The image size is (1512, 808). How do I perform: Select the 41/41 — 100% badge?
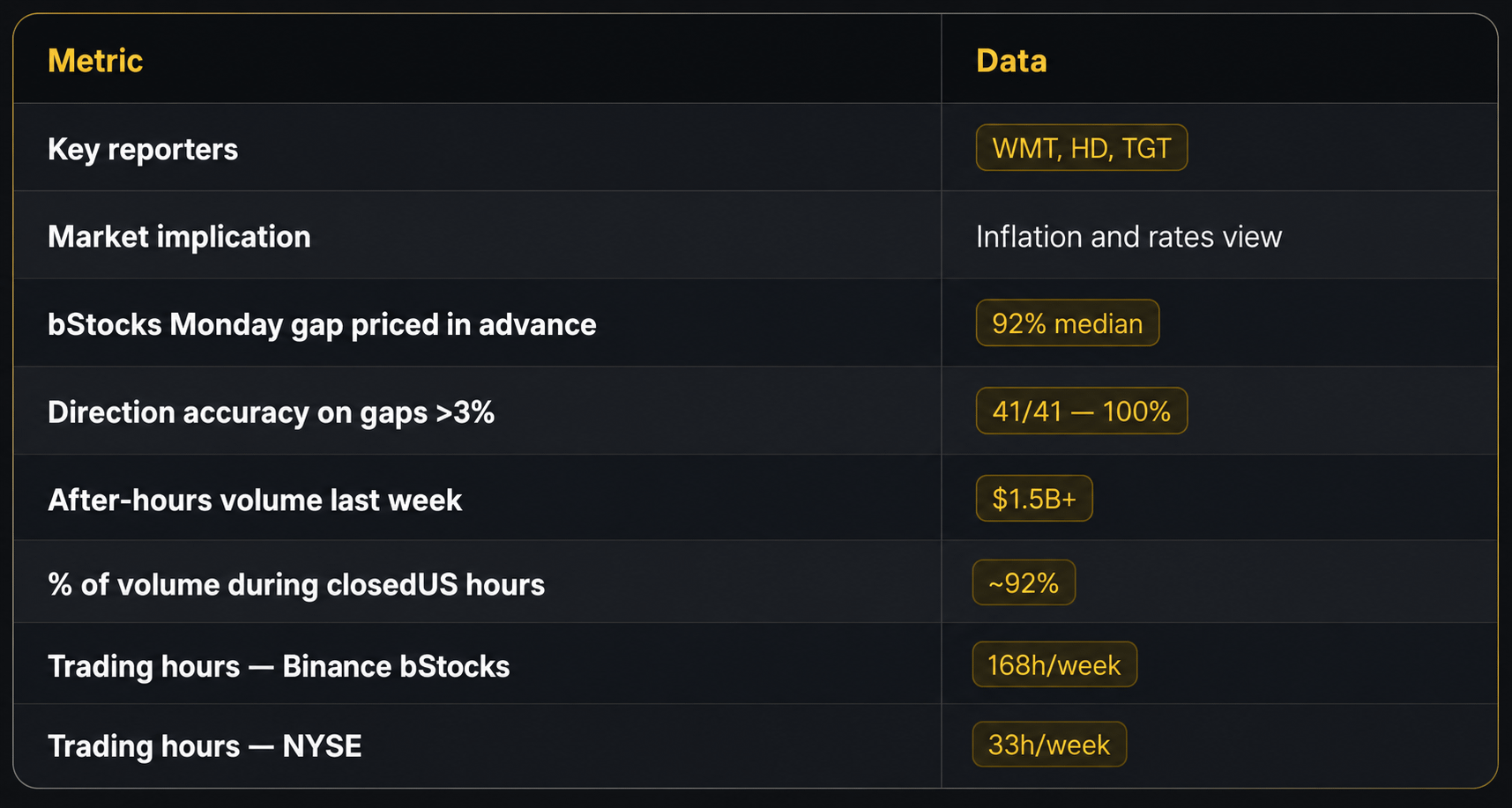1082,411
